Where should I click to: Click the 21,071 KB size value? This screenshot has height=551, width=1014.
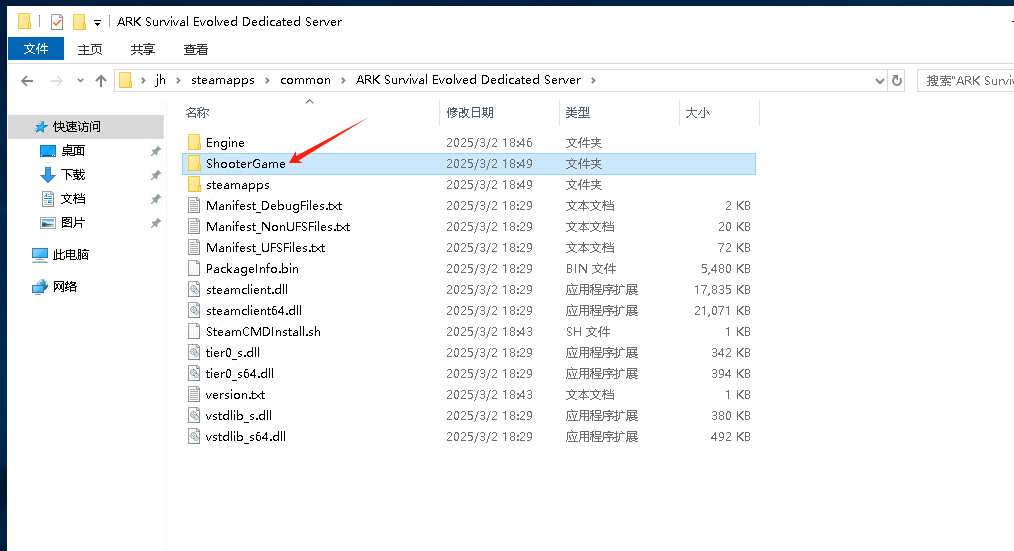pos(722,311)
